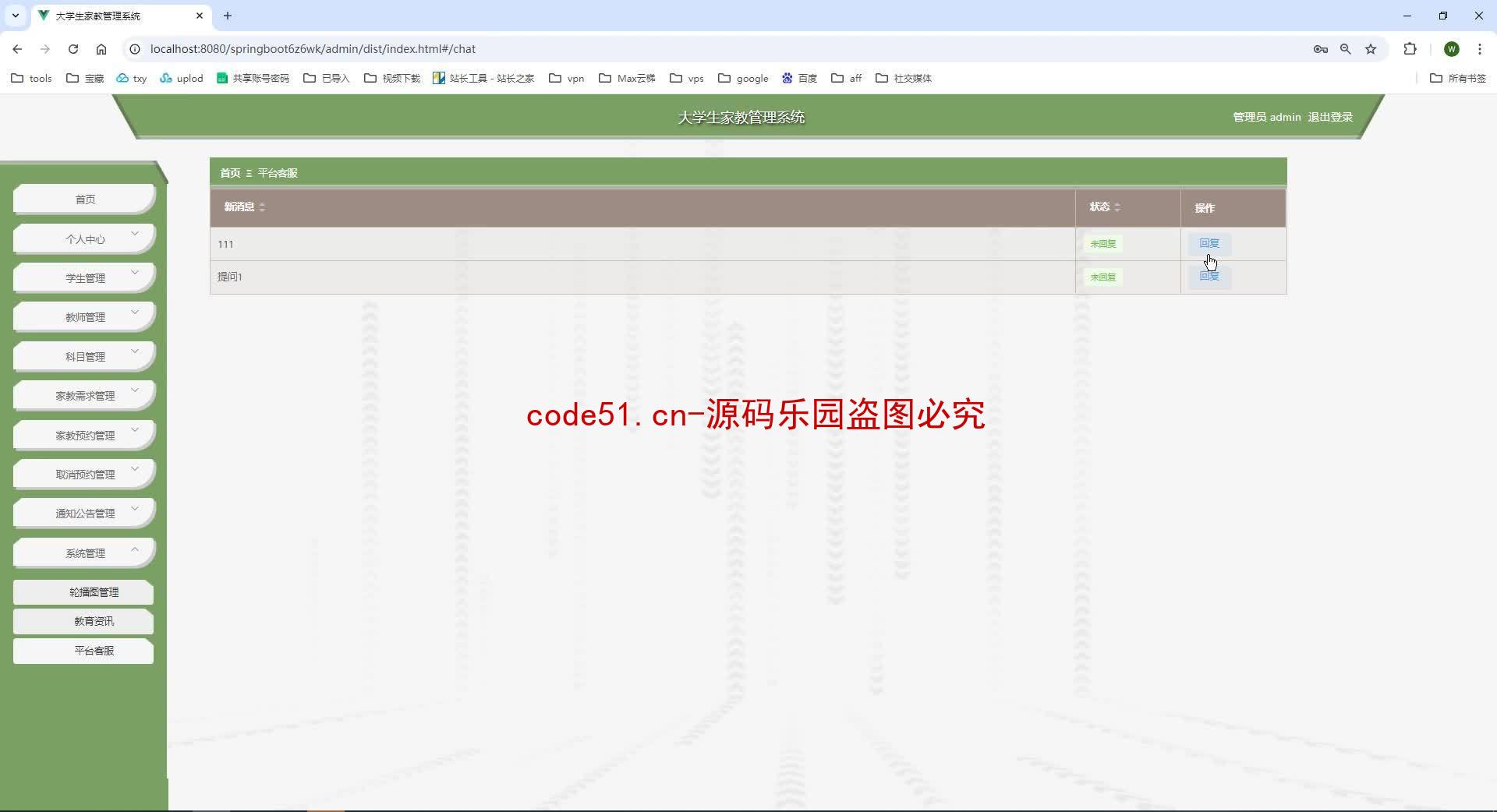Open the 共享账号密码 bookmark

[253, 78]
